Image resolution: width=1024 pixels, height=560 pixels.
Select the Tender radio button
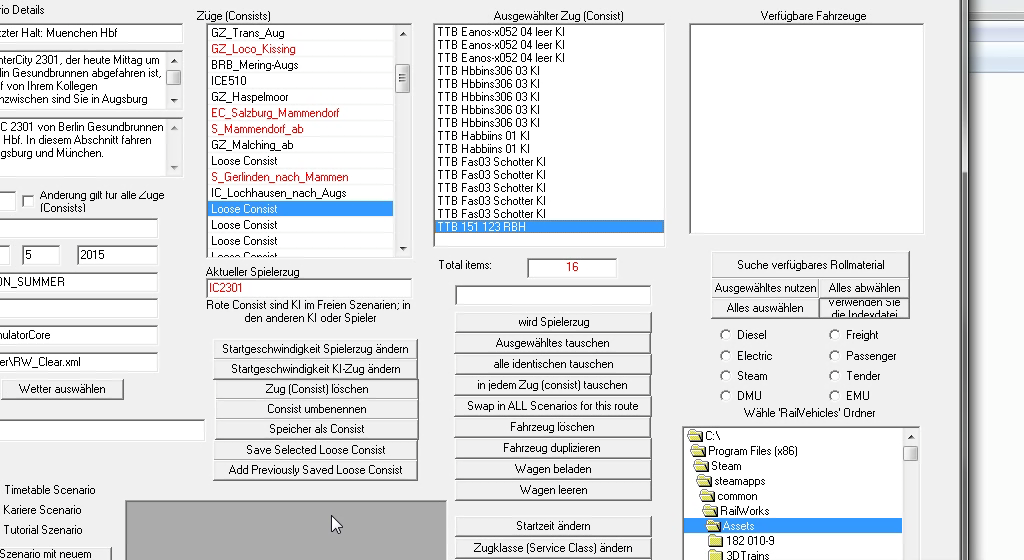pyautogui.click(x=834, y=376)
